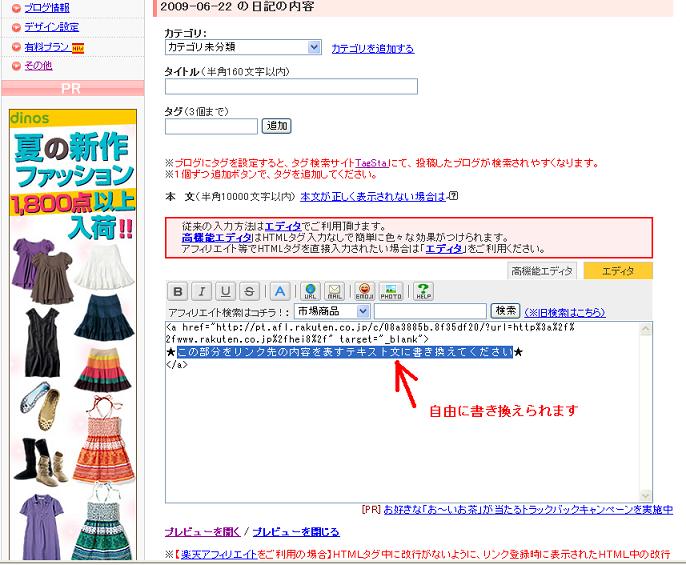Switch to the 高機能エディタ tab
This screenshot has height=565, width=686.
[542, 271]
